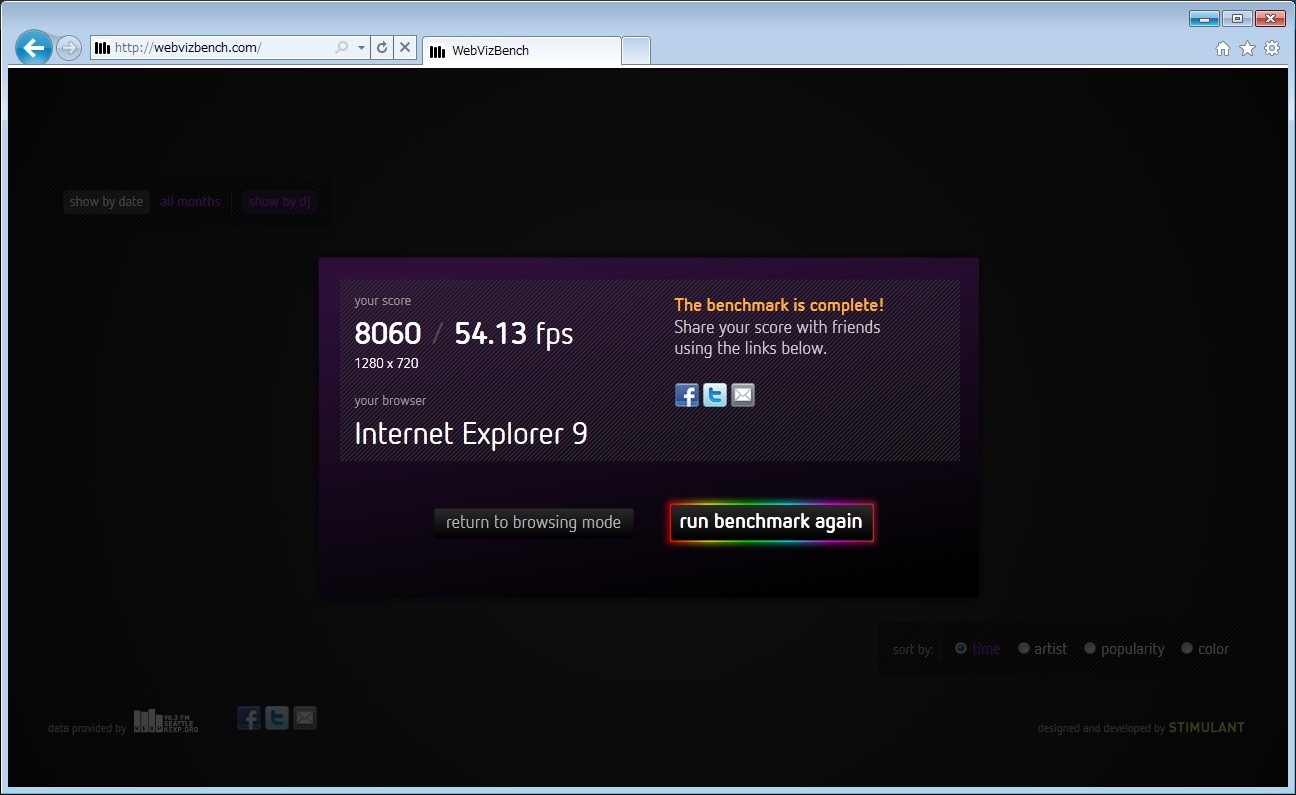The height and width of the screenshot is (795, 1296).
Task: Click the 'Internet Explorer 9' browser name
Action: (471, 433)
